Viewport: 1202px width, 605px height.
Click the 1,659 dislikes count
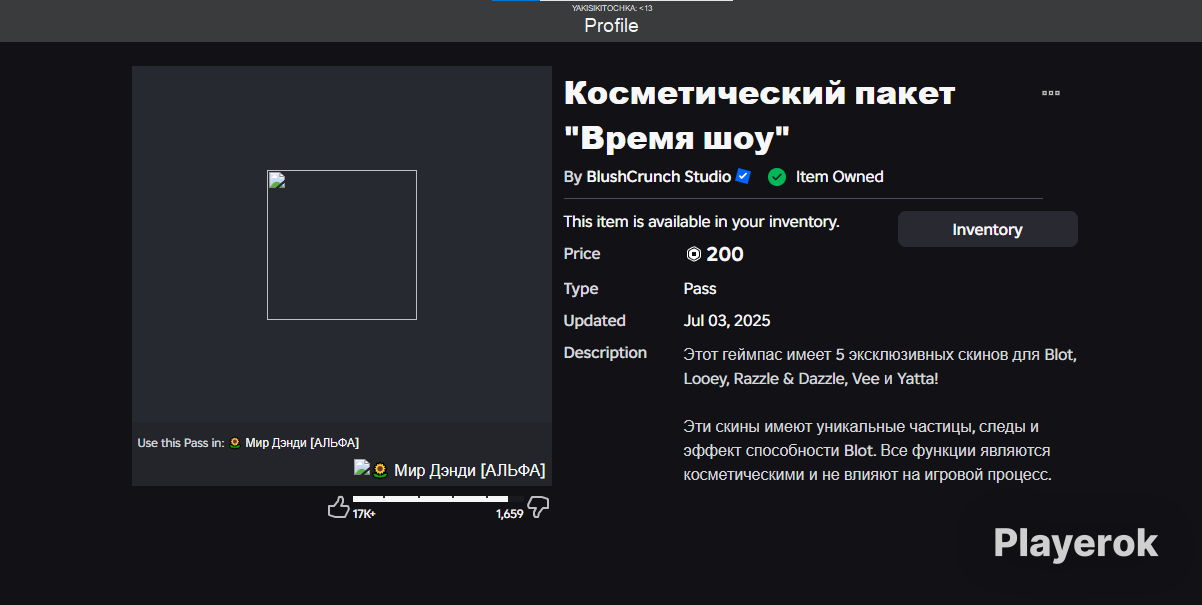pyautogui.click(x=509, y=514)
